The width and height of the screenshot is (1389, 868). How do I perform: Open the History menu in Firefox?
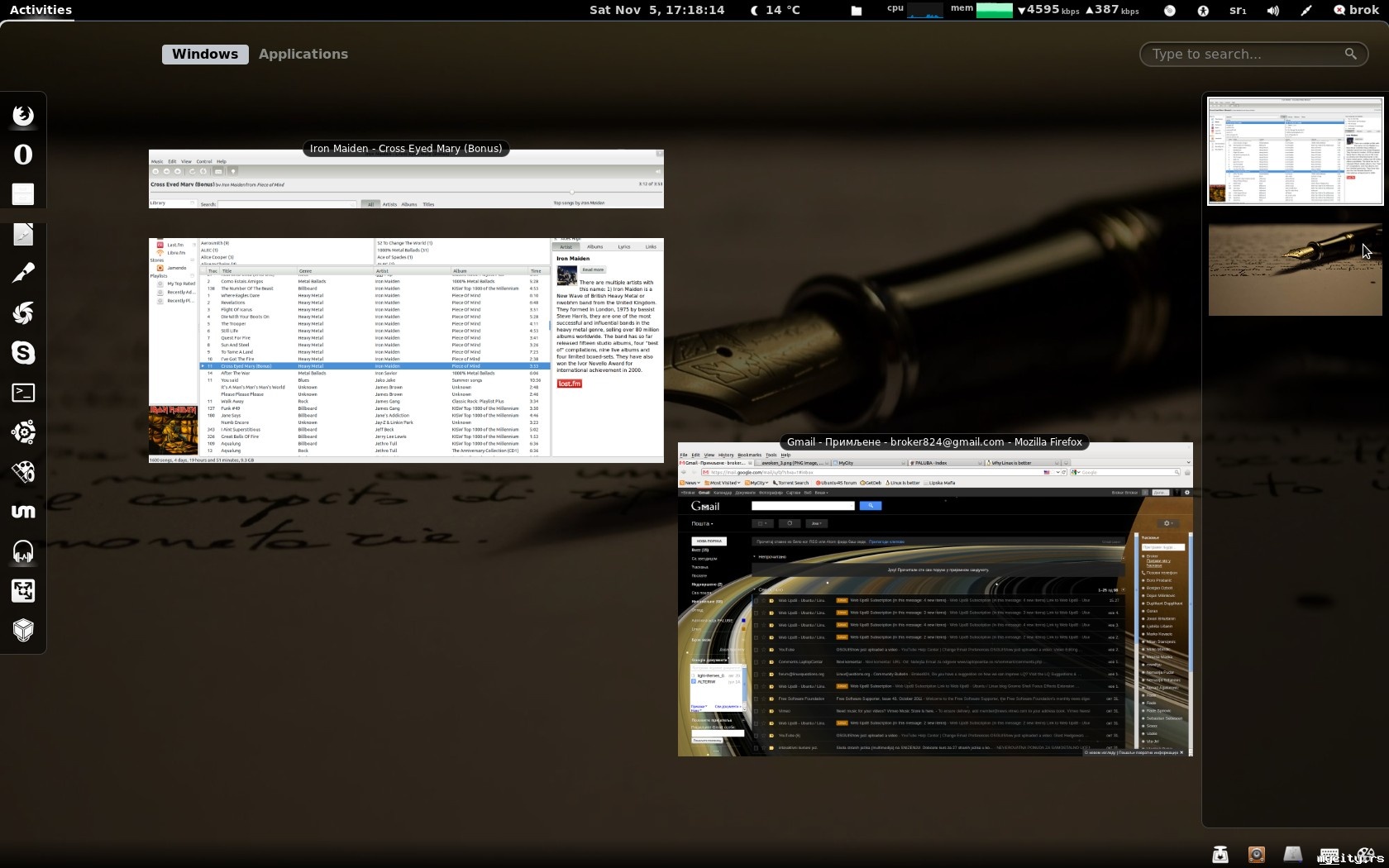click(726, 455)
